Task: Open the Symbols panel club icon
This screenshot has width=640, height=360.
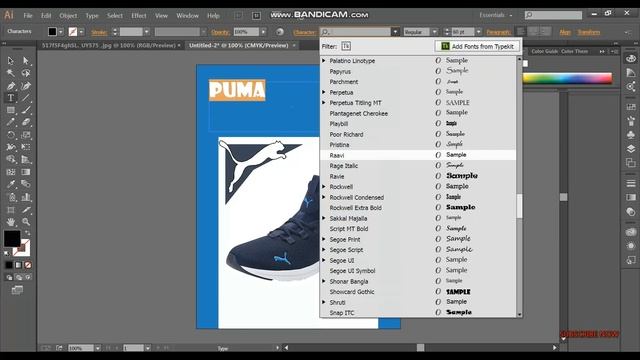Action: pos(631,134)
